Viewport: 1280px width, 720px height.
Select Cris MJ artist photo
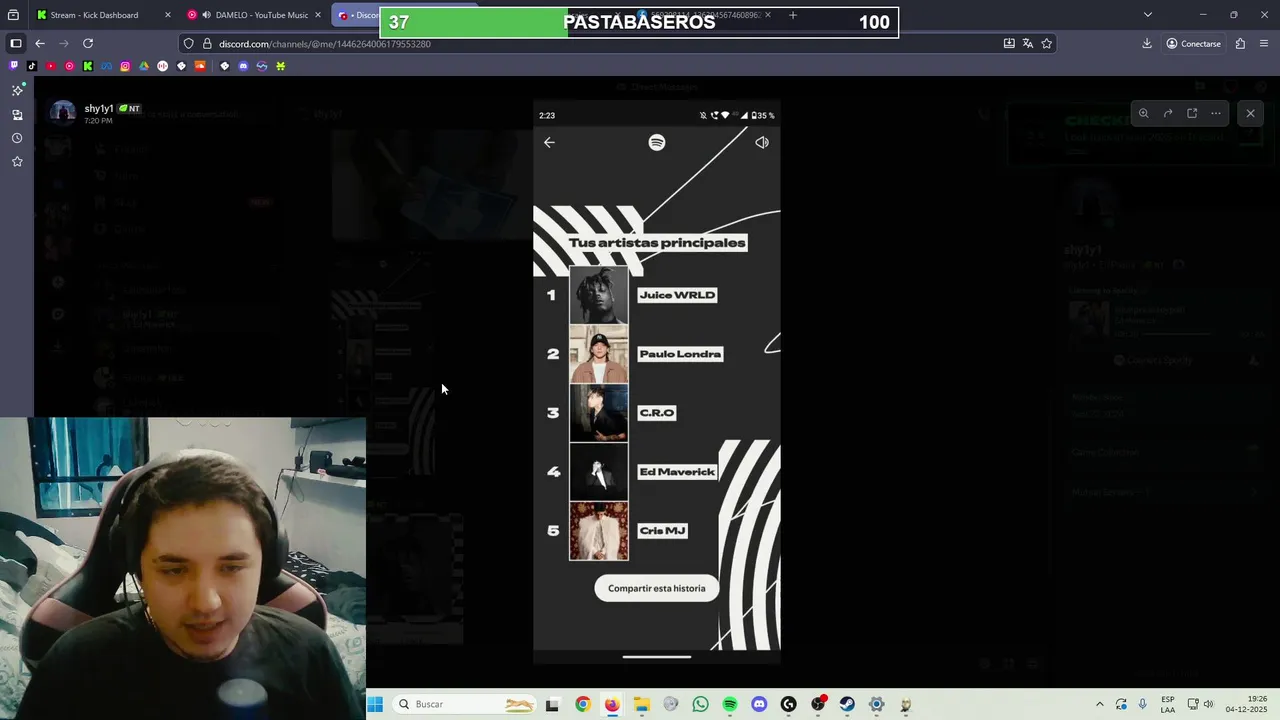click(599, 531)
